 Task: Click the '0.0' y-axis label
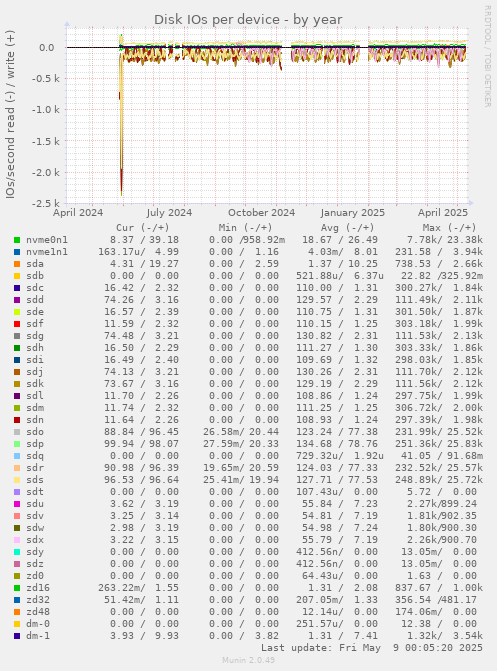46,48
